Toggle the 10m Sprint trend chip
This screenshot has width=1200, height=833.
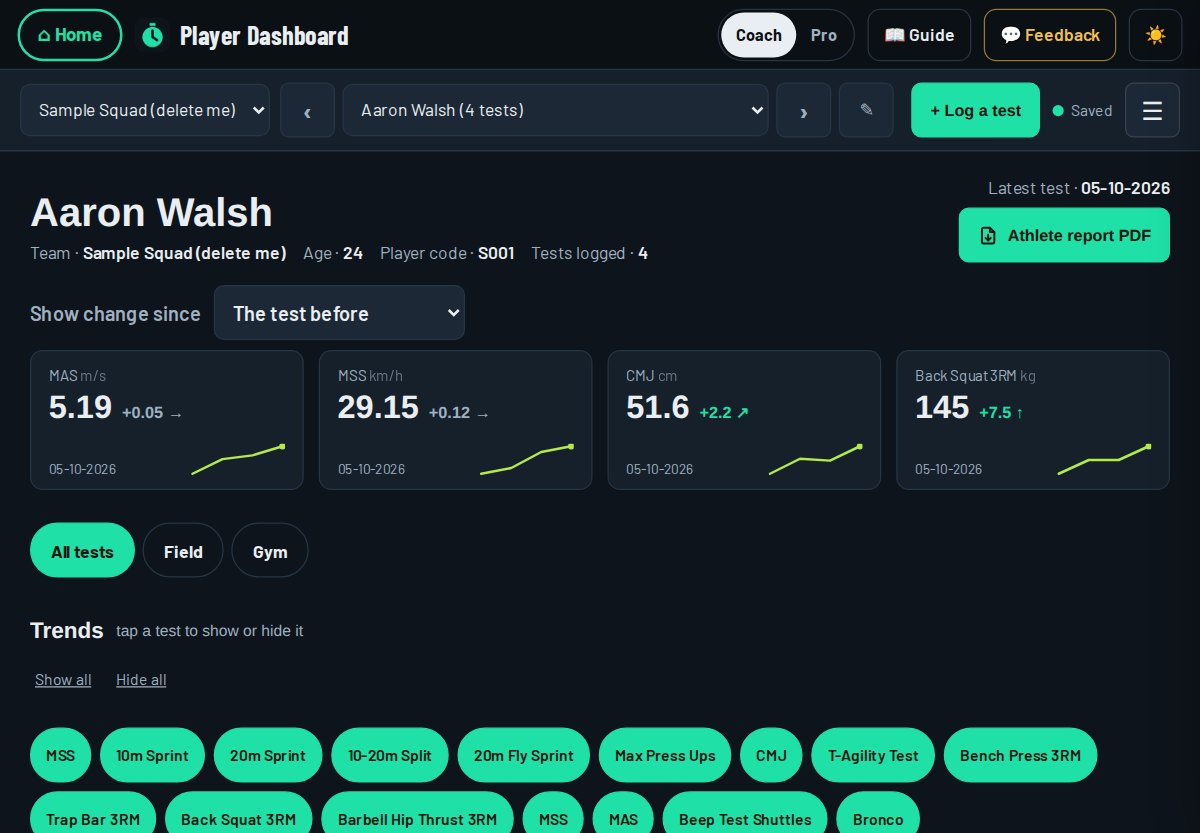(152, 755)
